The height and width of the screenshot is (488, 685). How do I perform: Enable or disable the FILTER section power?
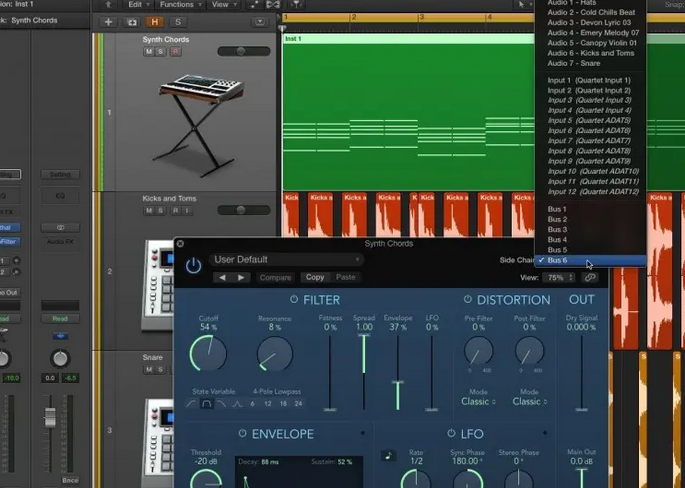pos(294,300)
